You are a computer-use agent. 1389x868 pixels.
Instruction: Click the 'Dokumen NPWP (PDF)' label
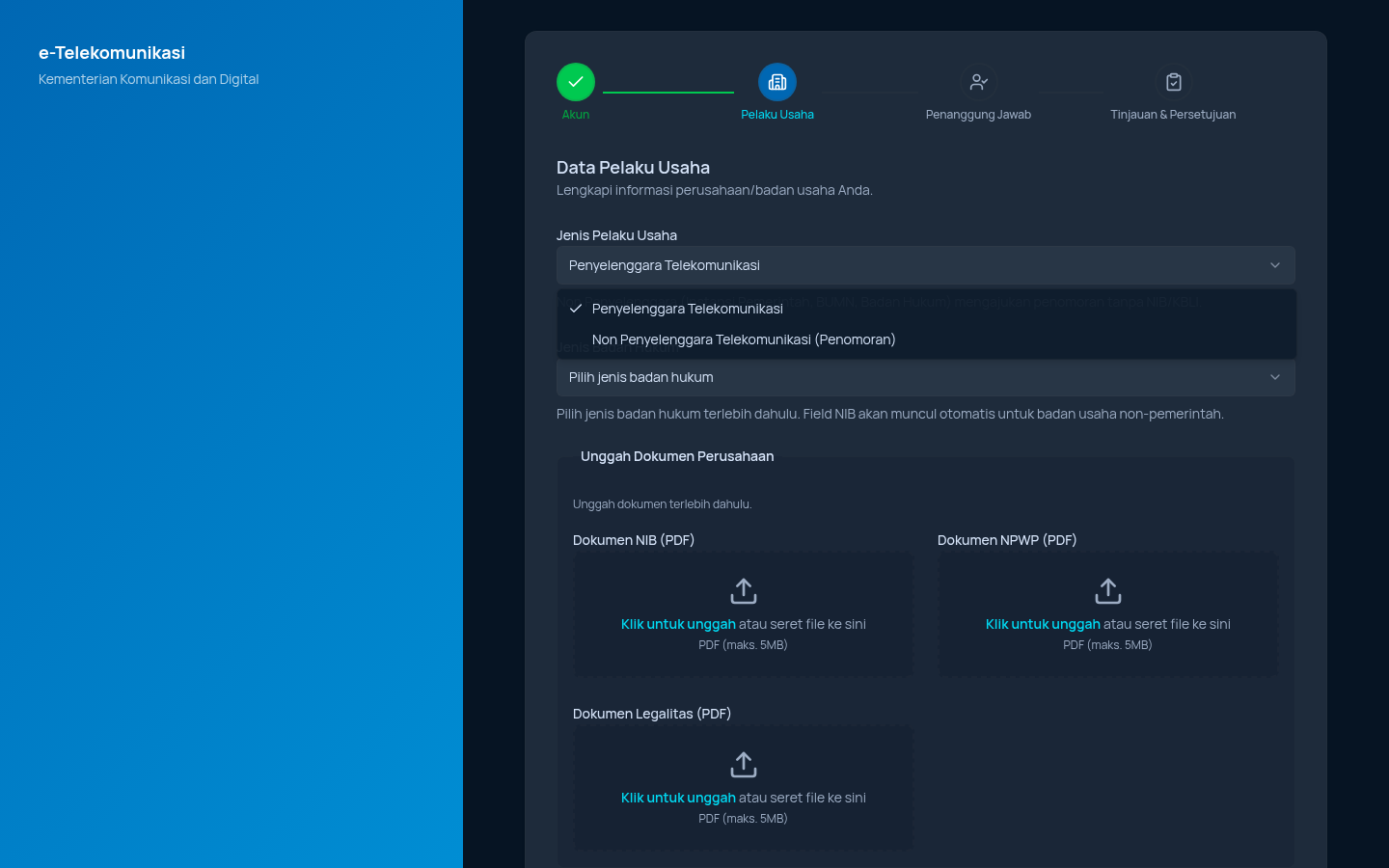pyautogui.click(x=1007, y=540)
